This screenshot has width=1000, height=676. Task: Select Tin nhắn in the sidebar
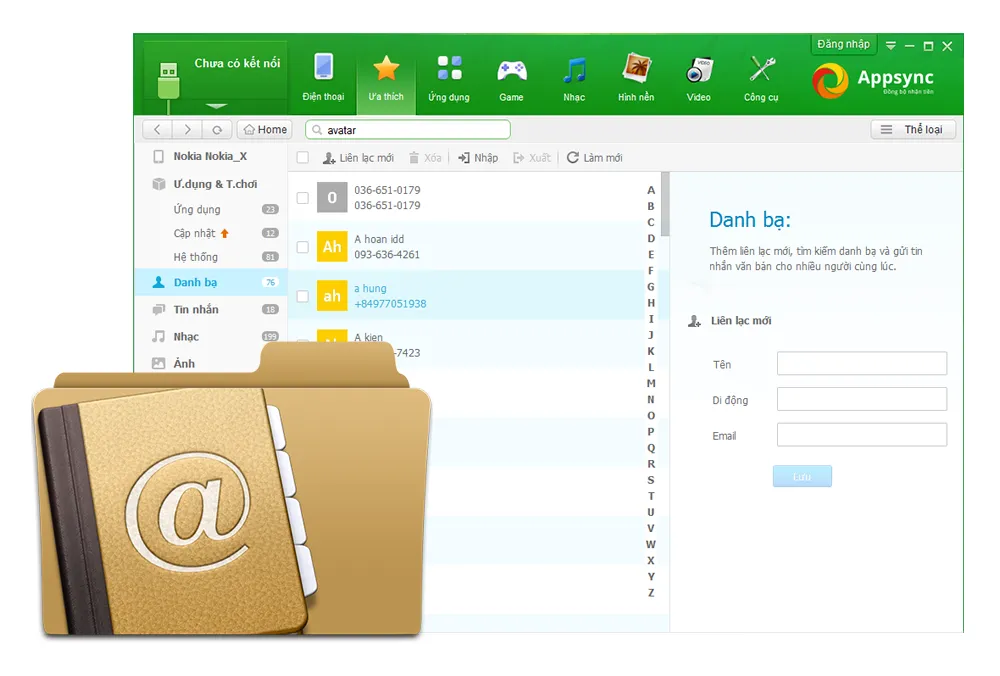point(196,310)
